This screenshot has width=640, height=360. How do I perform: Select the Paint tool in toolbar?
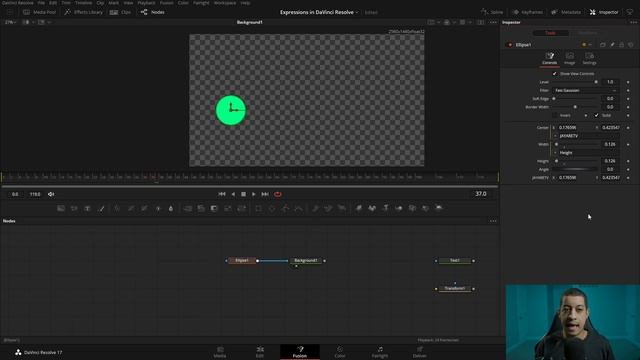pos(102,209)
